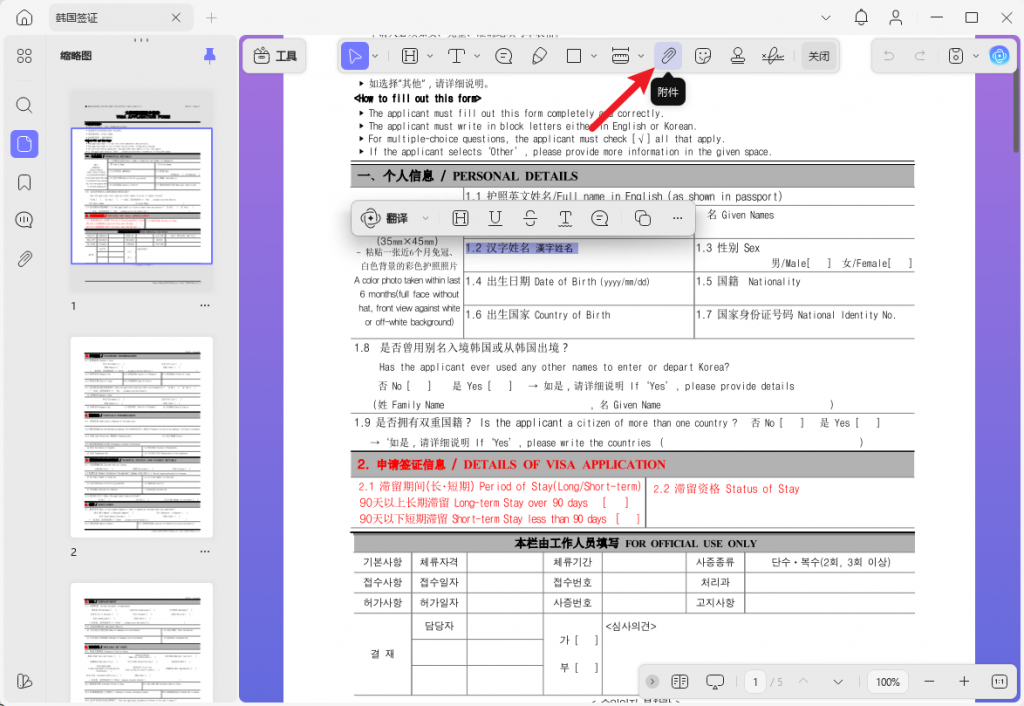The width and height of the screenshot is (1024, 706).
Task: Expand the save options dropdown arrow
Action: point(976,56)
